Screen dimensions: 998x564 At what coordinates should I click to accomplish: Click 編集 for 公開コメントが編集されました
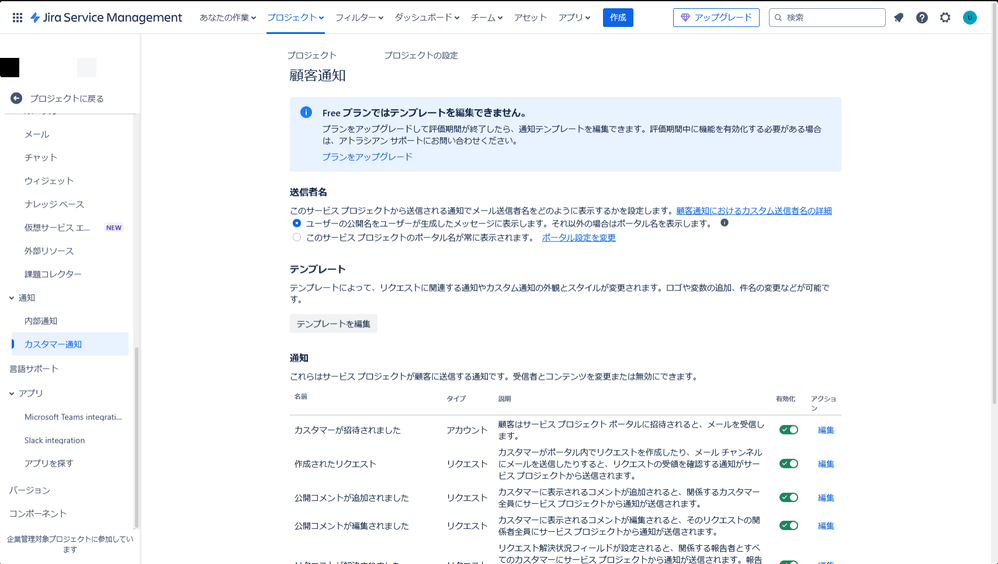point(826,526)
